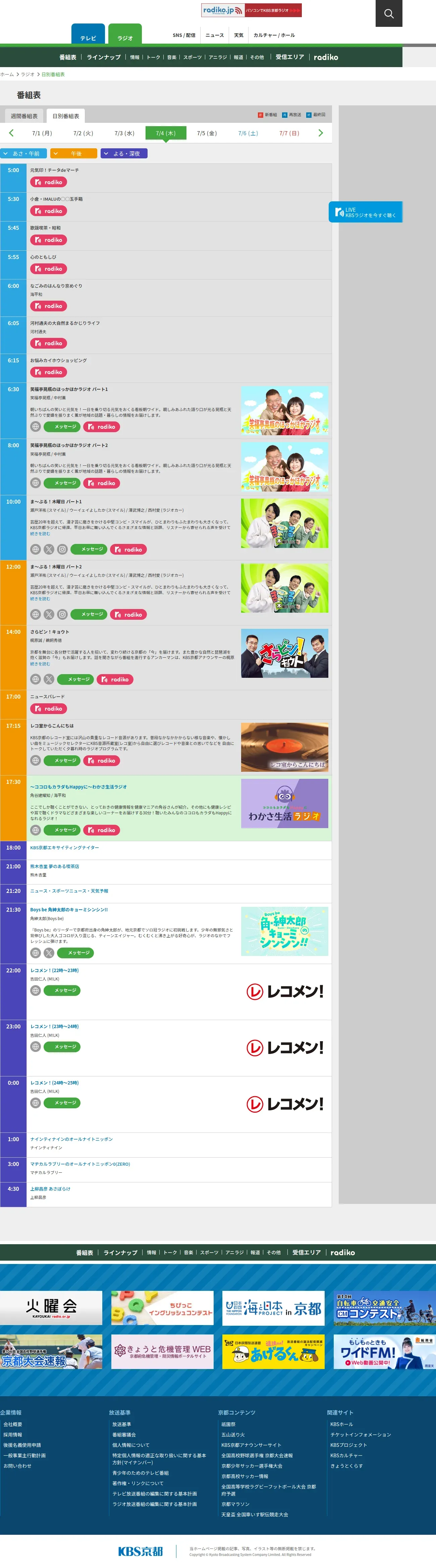Switch to 週間番組表 tab
436x1568 pixels.
[24, 116]
